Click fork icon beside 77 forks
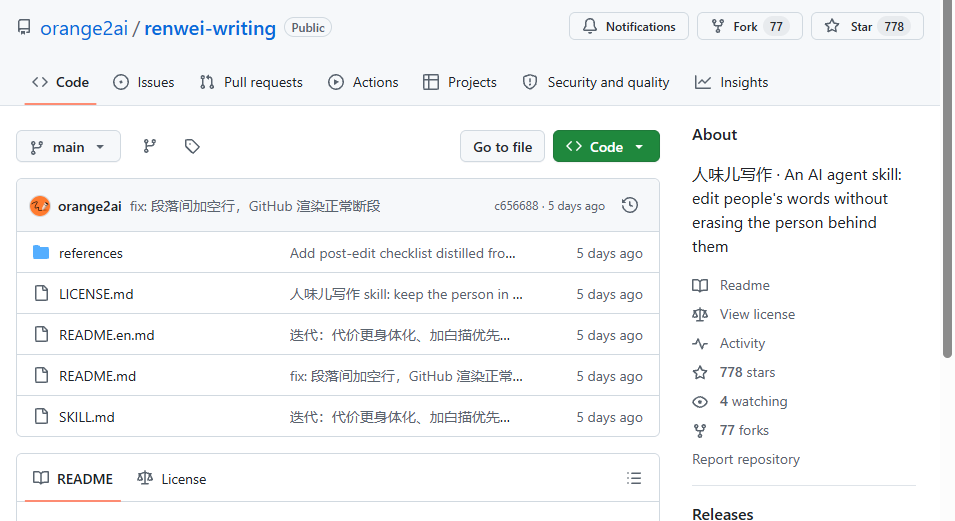 [x=700, y=431]
